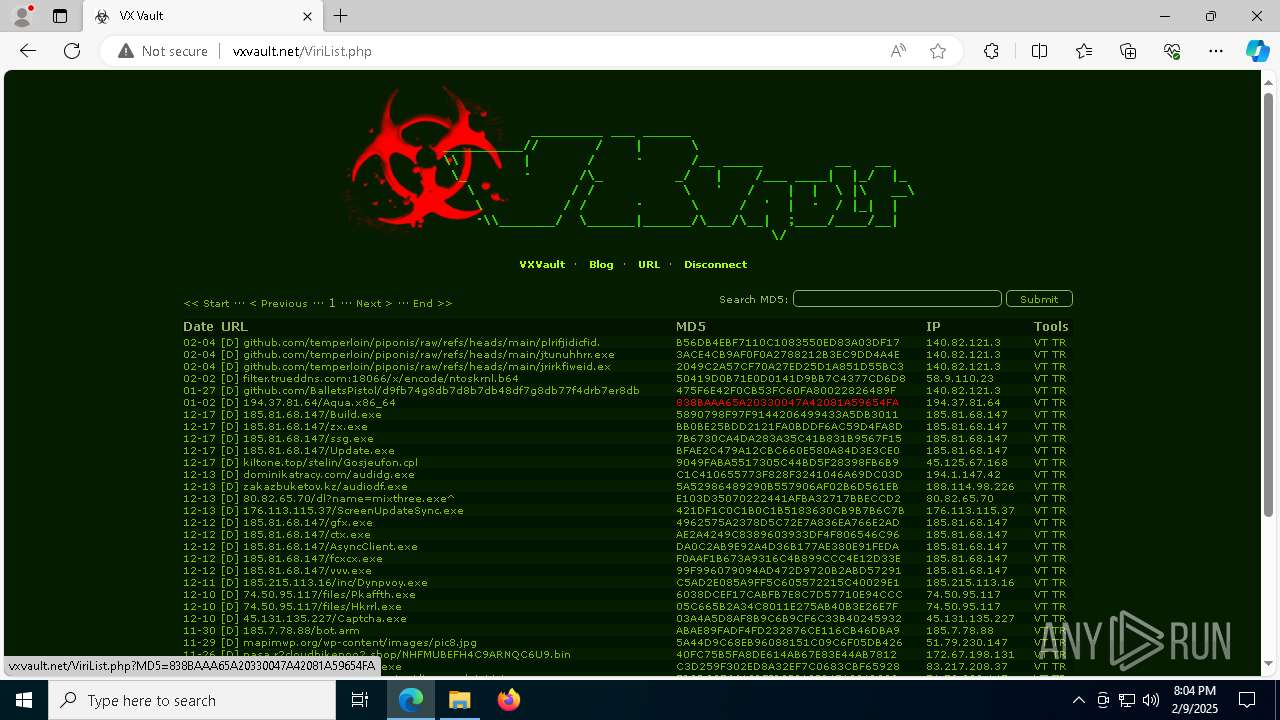
Task: Open a new browser tab
Action: pos(341,16)
